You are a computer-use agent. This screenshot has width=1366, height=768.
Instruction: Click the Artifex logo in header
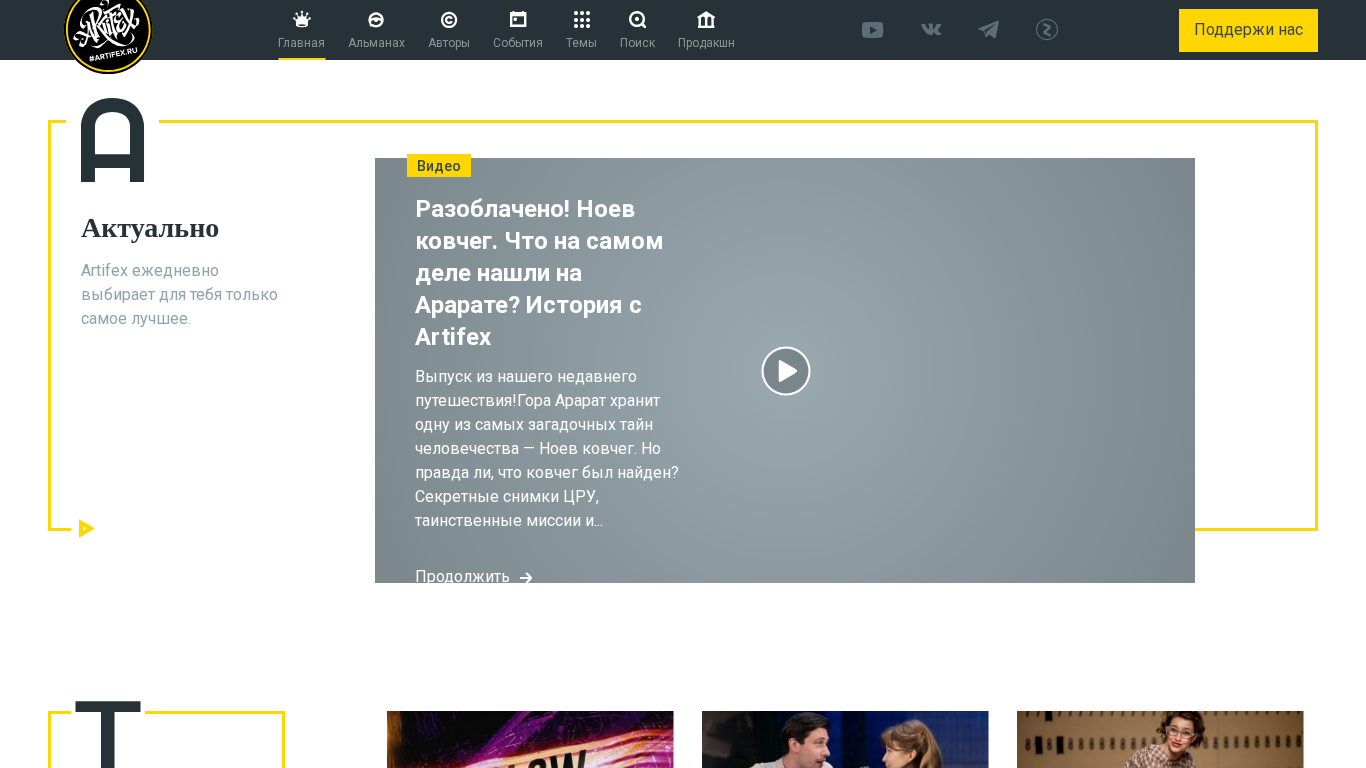(x=108, y=32)
